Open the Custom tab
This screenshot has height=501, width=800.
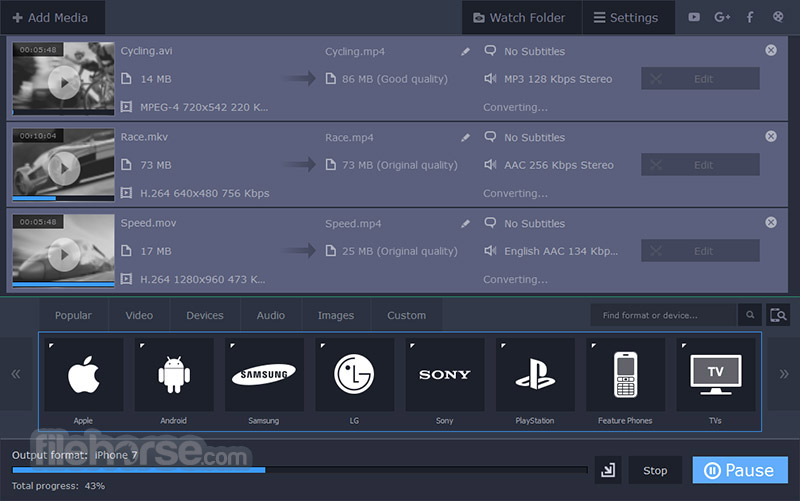click(407, 315)
